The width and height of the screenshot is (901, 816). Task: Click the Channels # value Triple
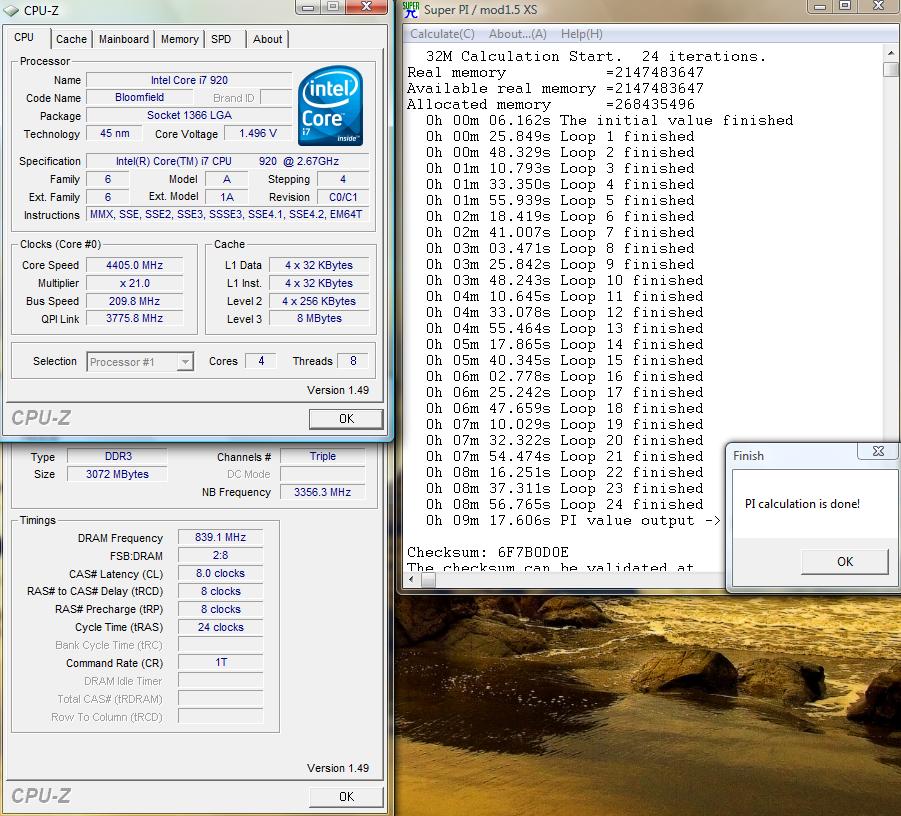tap(322, 456)
